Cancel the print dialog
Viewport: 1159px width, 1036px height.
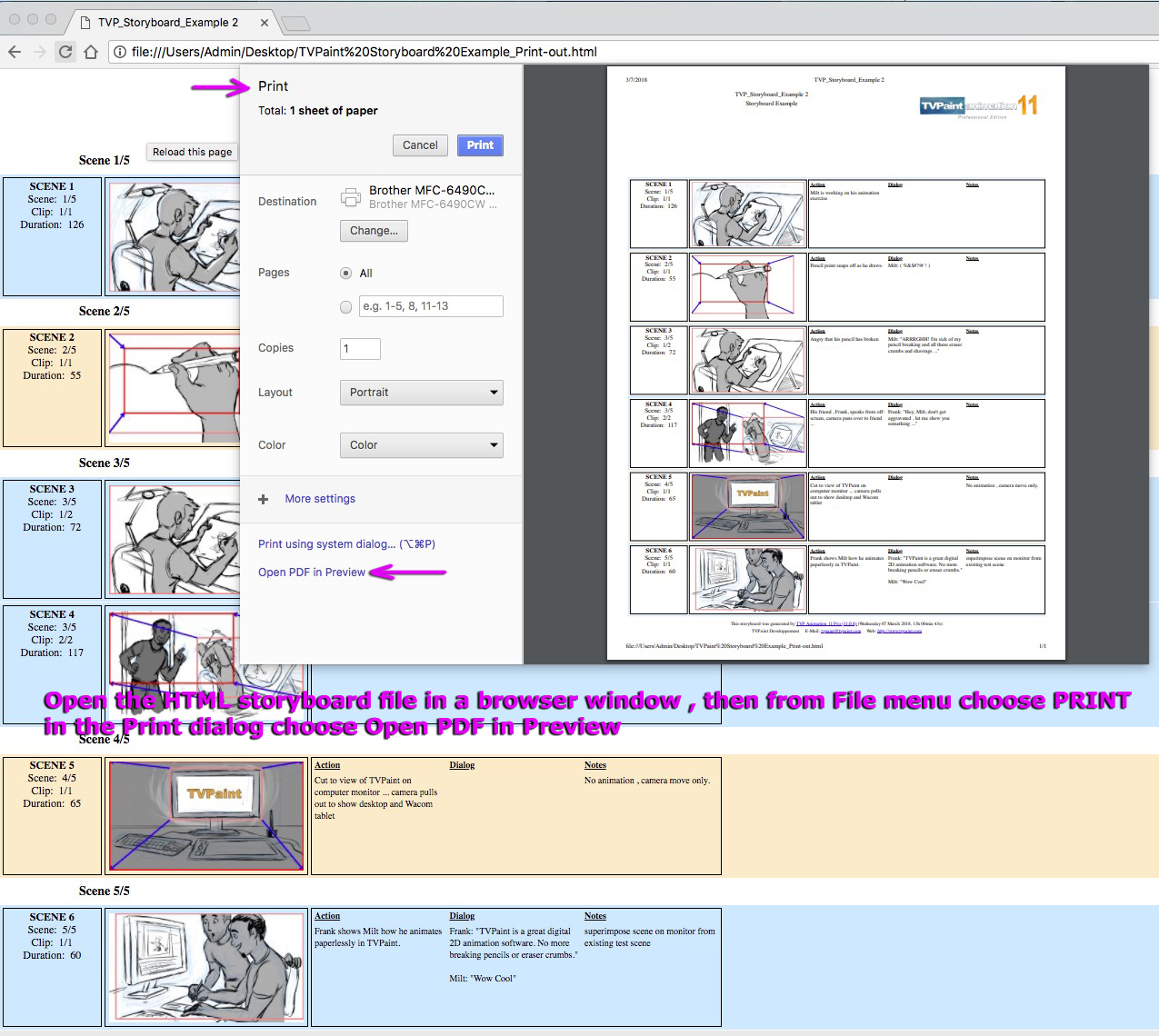(x=420, y=145)
